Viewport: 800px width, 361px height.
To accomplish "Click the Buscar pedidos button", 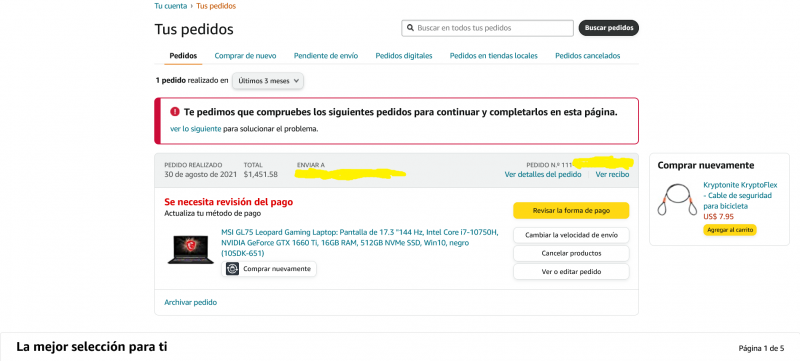I will click(x=609, y=28).
